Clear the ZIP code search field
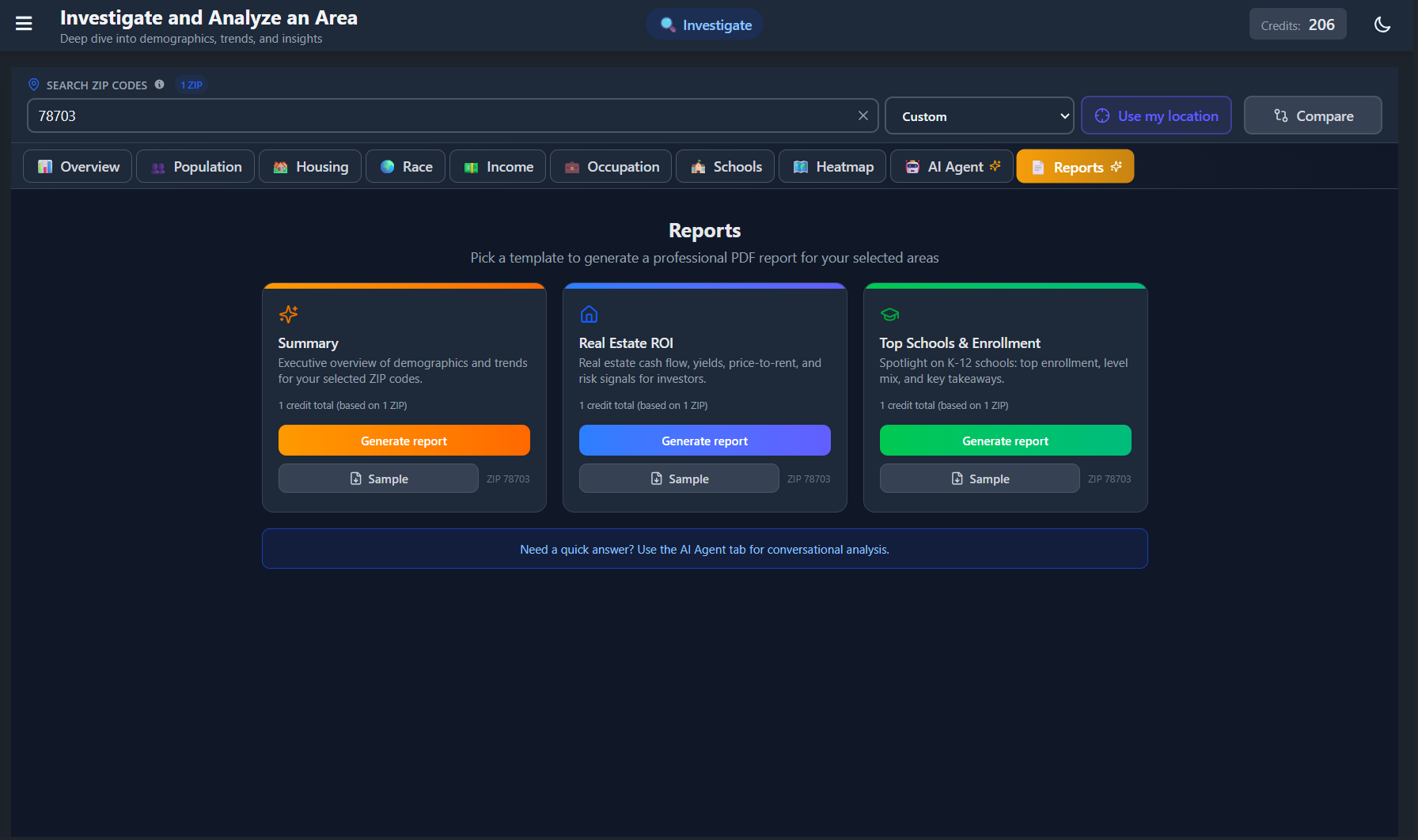This screenshot has height=840, width=1418. click(x=863, y=115)
